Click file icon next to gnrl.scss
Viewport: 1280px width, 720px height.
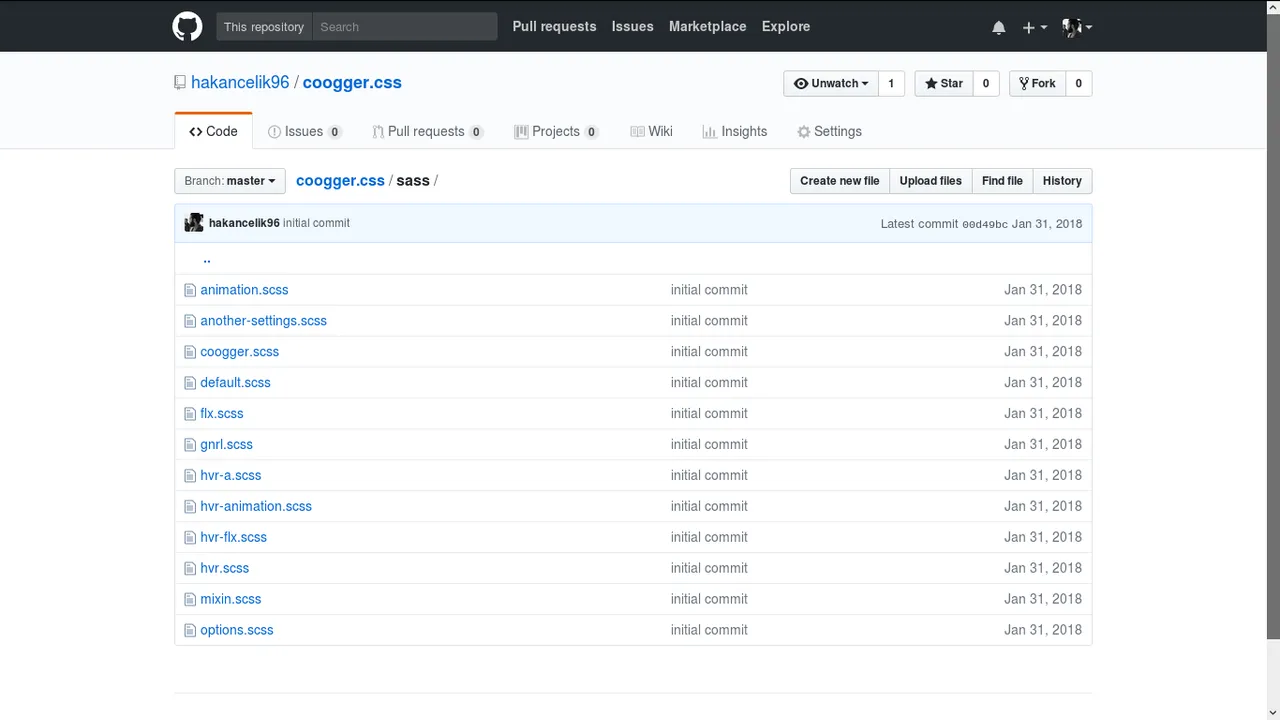190,445
